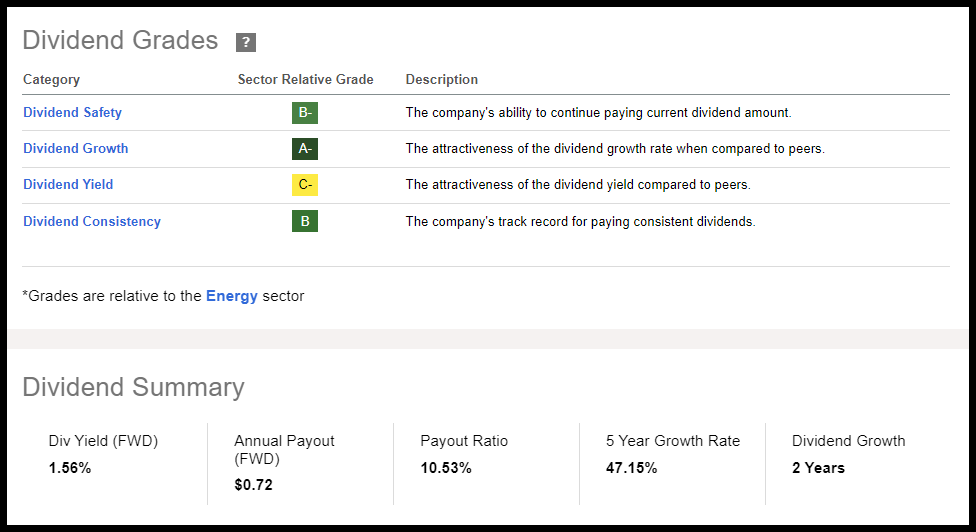Click the yellow C- Dividend Yield badge

pyautogui.click(x=305, y=185)
